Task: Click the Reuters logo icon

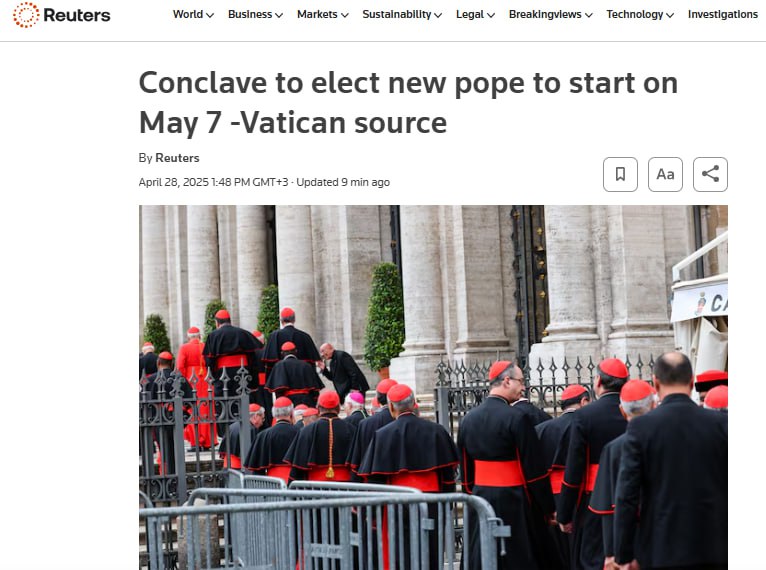Action: click(x=26, y=15)
